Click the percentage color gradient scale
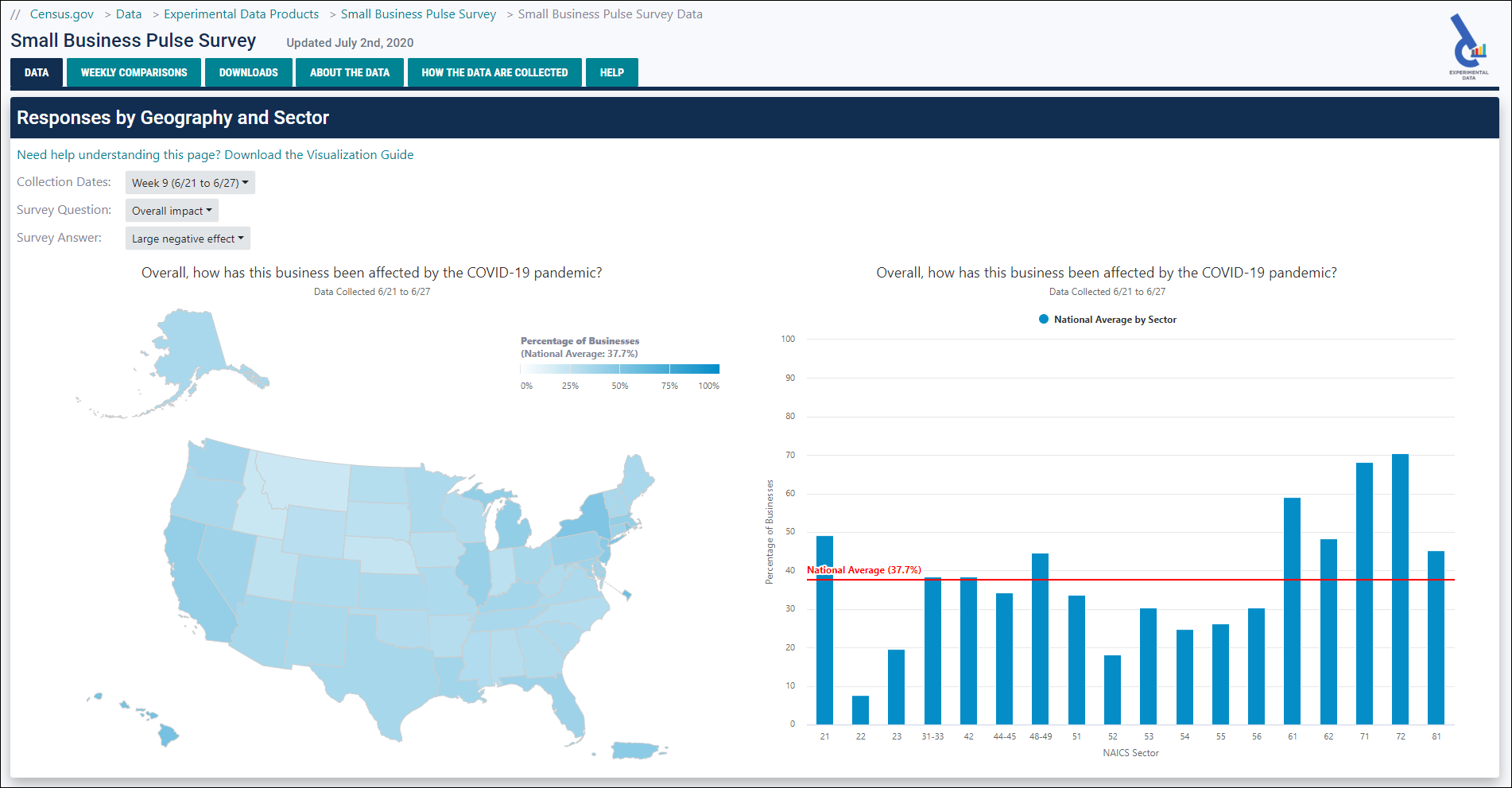This screenshot has width=1512, height=788. [618, 368]
